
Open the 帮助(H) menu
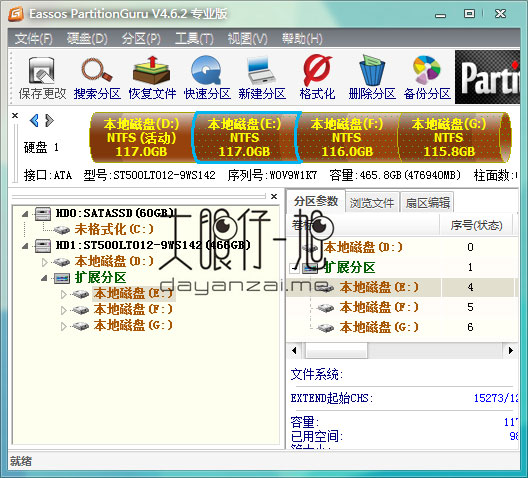[302, 39]
